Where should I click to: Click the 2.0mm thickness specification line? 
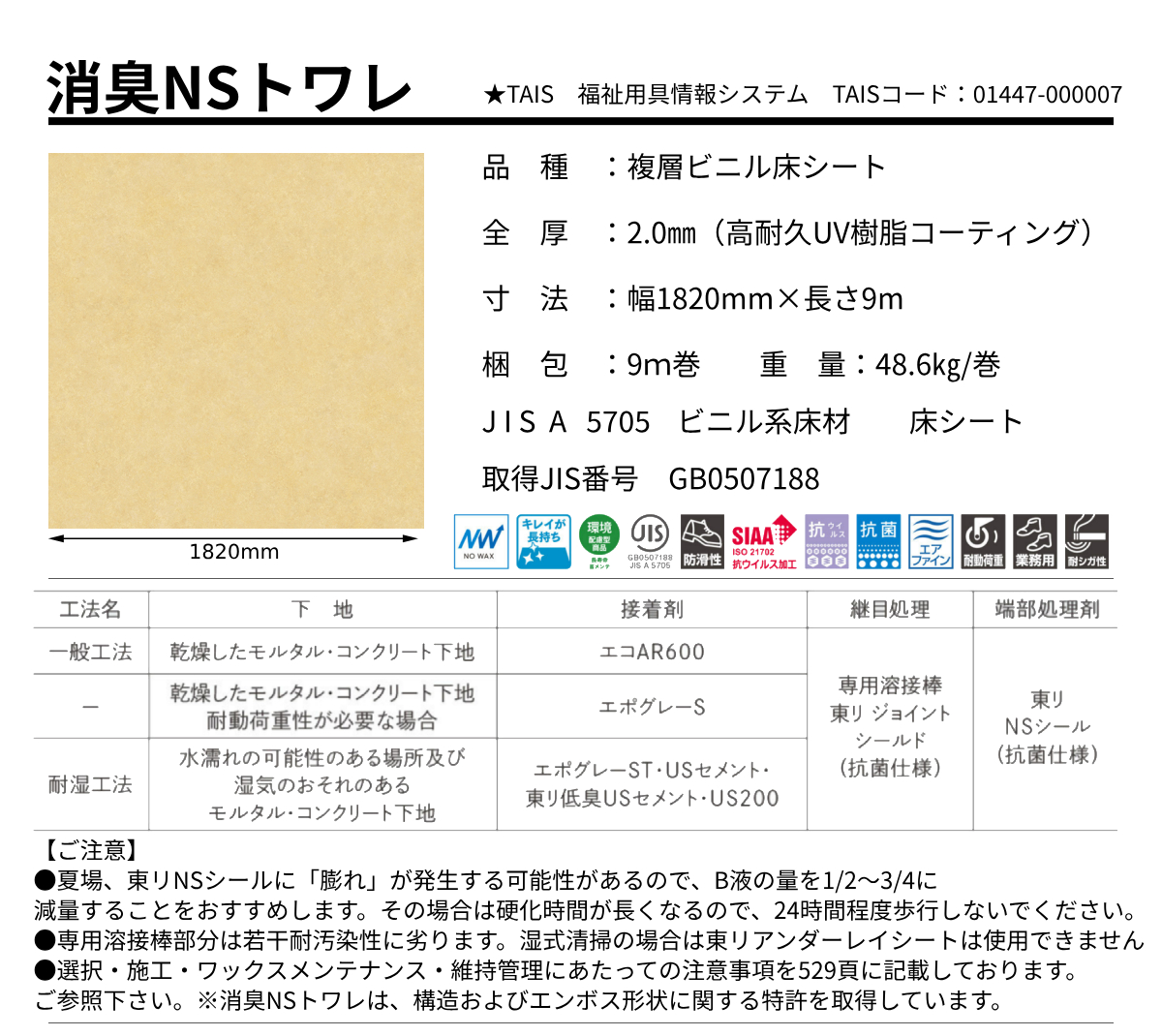tap(788, 232)
